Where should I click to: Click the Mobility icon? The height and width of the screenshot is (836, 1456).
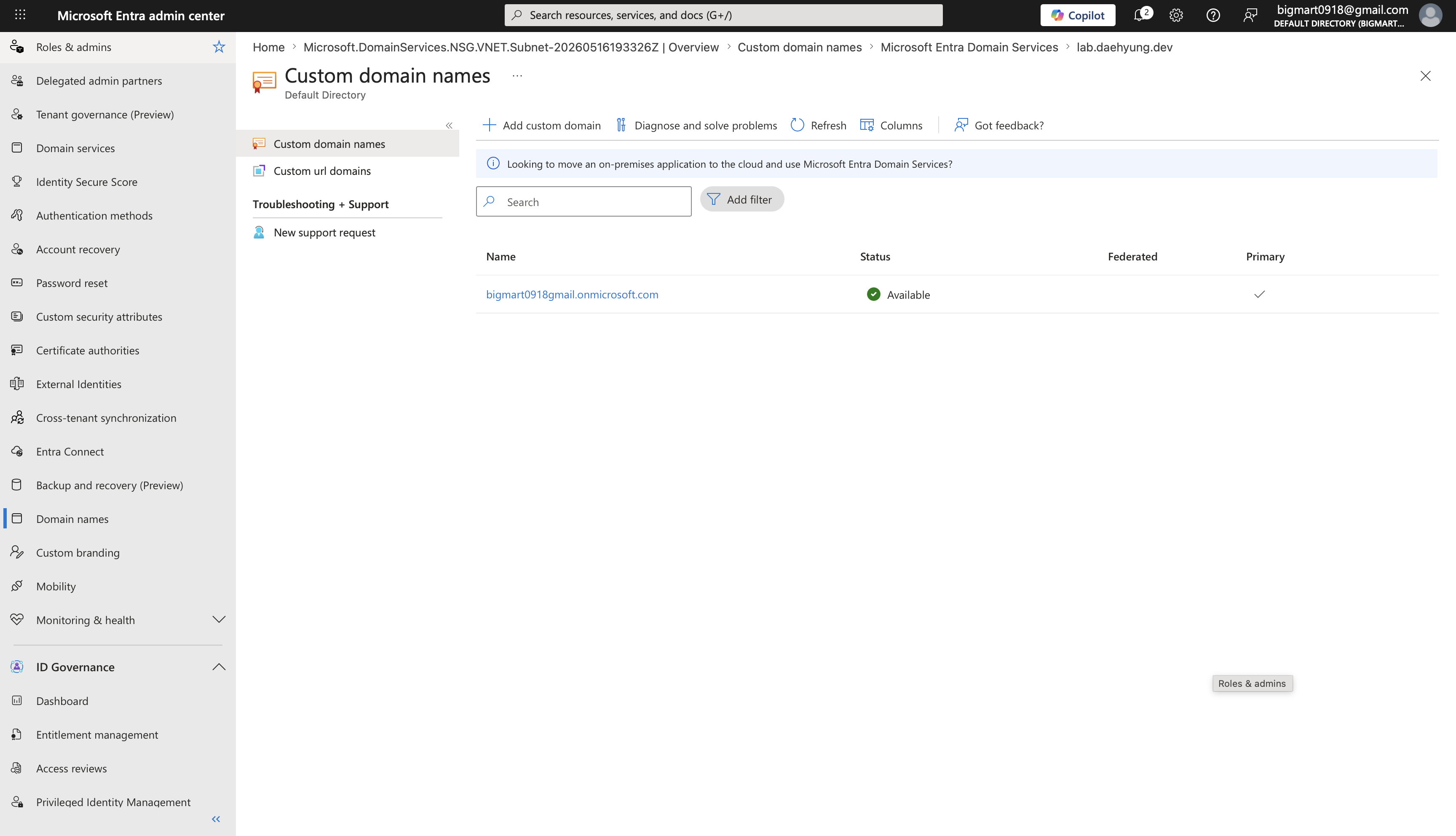[x=17, y=586]
